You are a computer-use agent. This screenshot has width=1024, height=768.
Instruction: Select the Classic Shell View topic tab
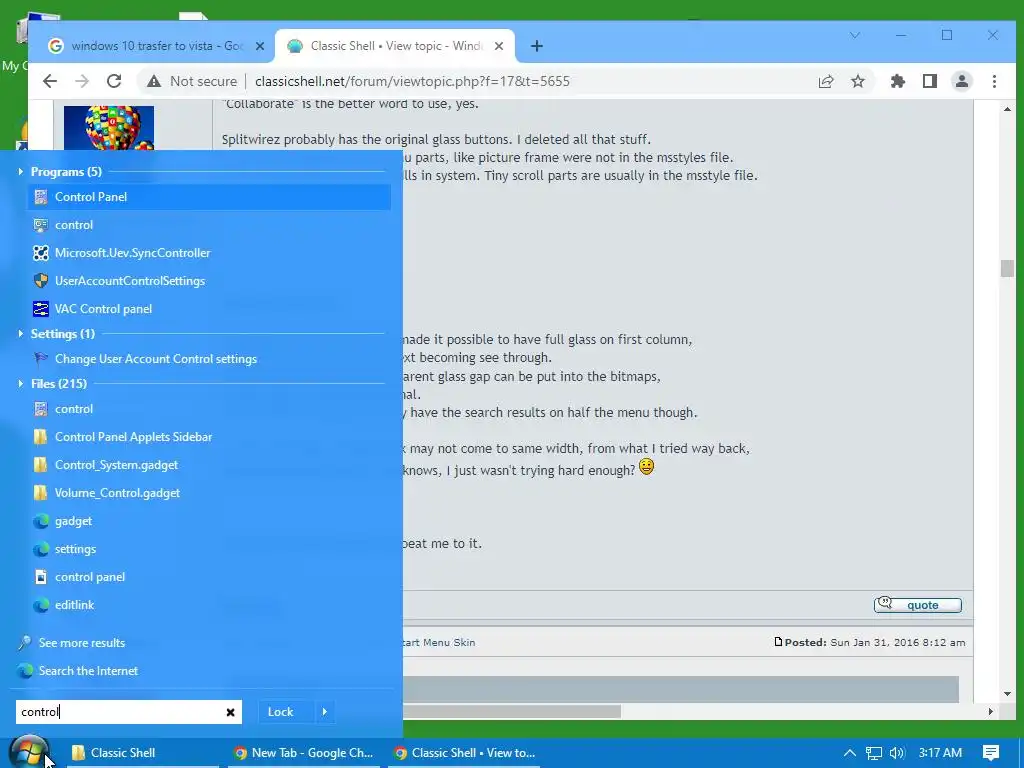click(394, 46)
